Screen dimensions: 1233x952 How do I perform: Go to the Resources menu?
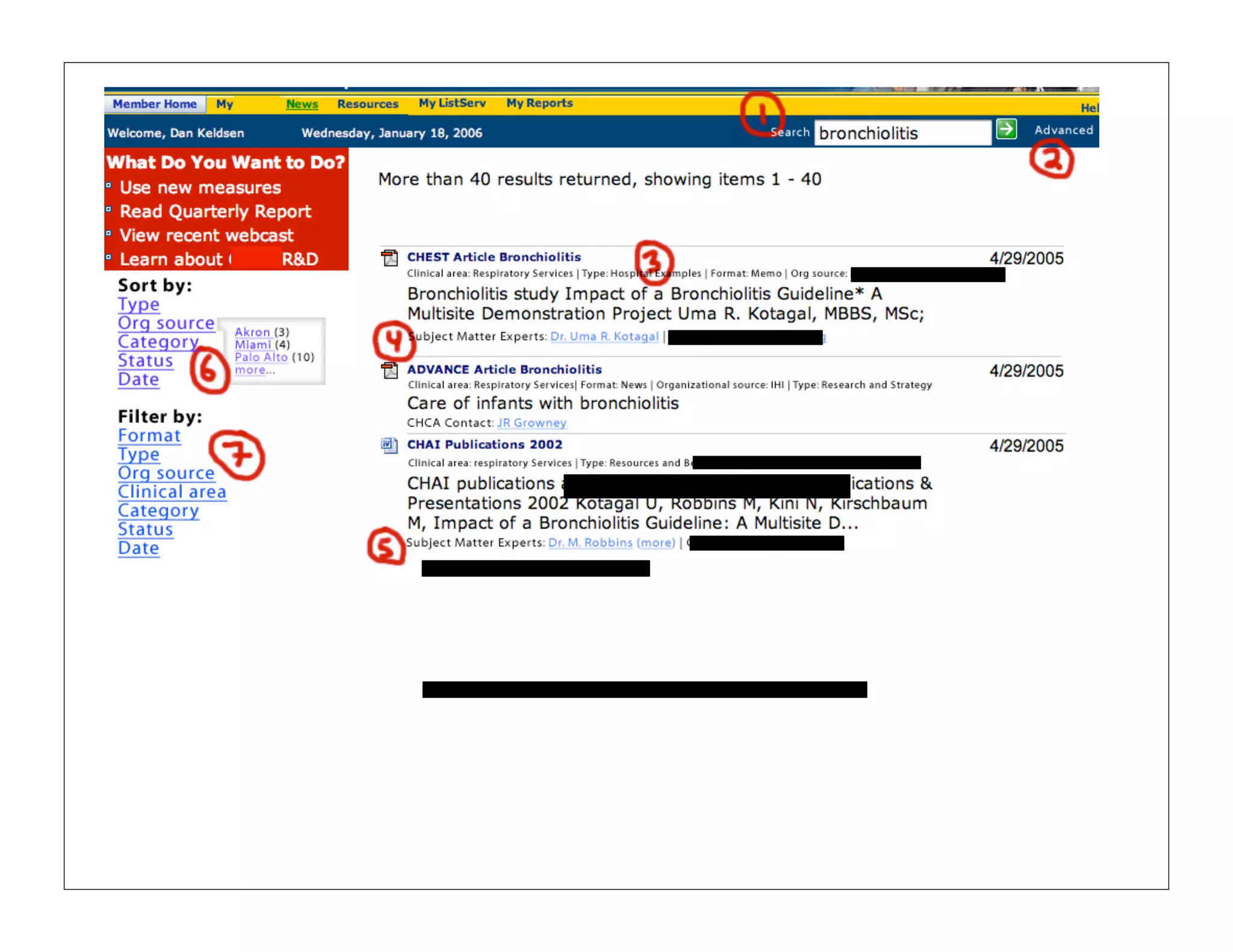click(x=367, y=104)
